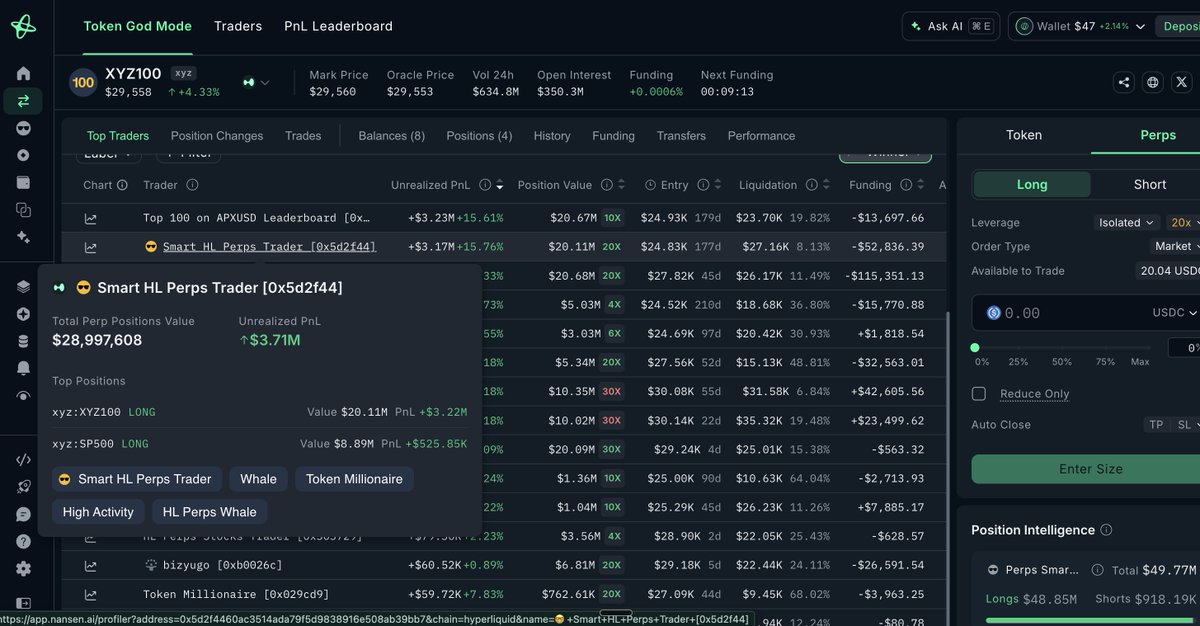Open the rocket sidebar icon
This screenshot has width=1200, height=626.
pyautogui.click(x=23, y=487)
